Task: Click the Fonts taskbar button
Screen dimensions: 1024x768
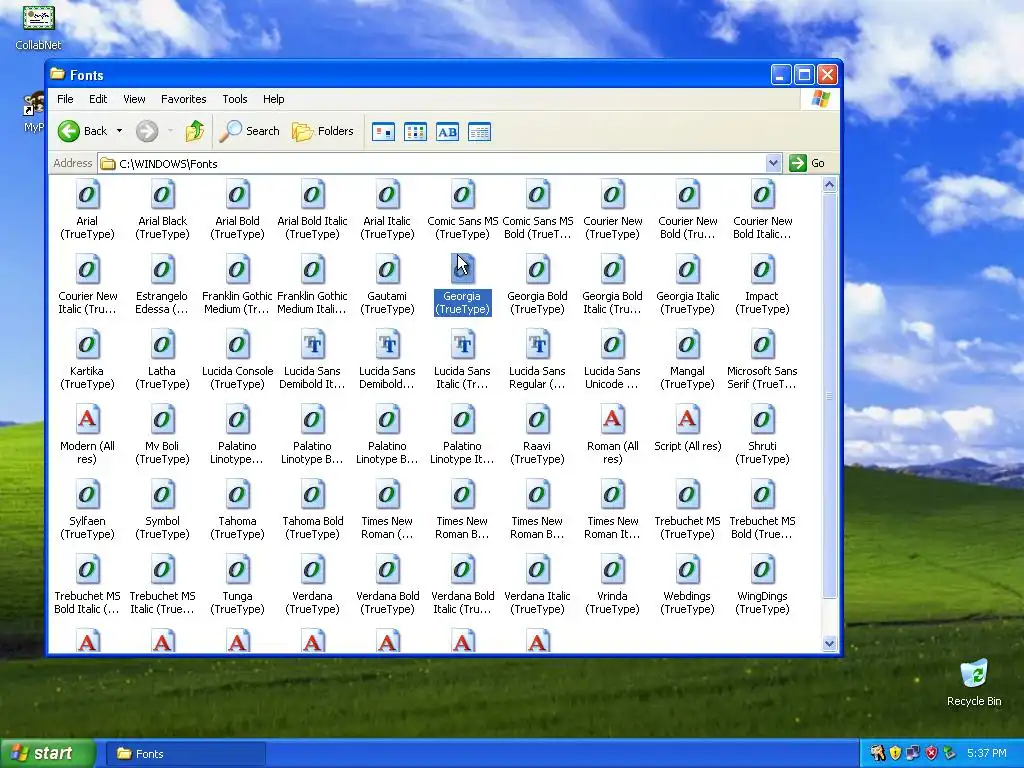Action: coord(186,754)
